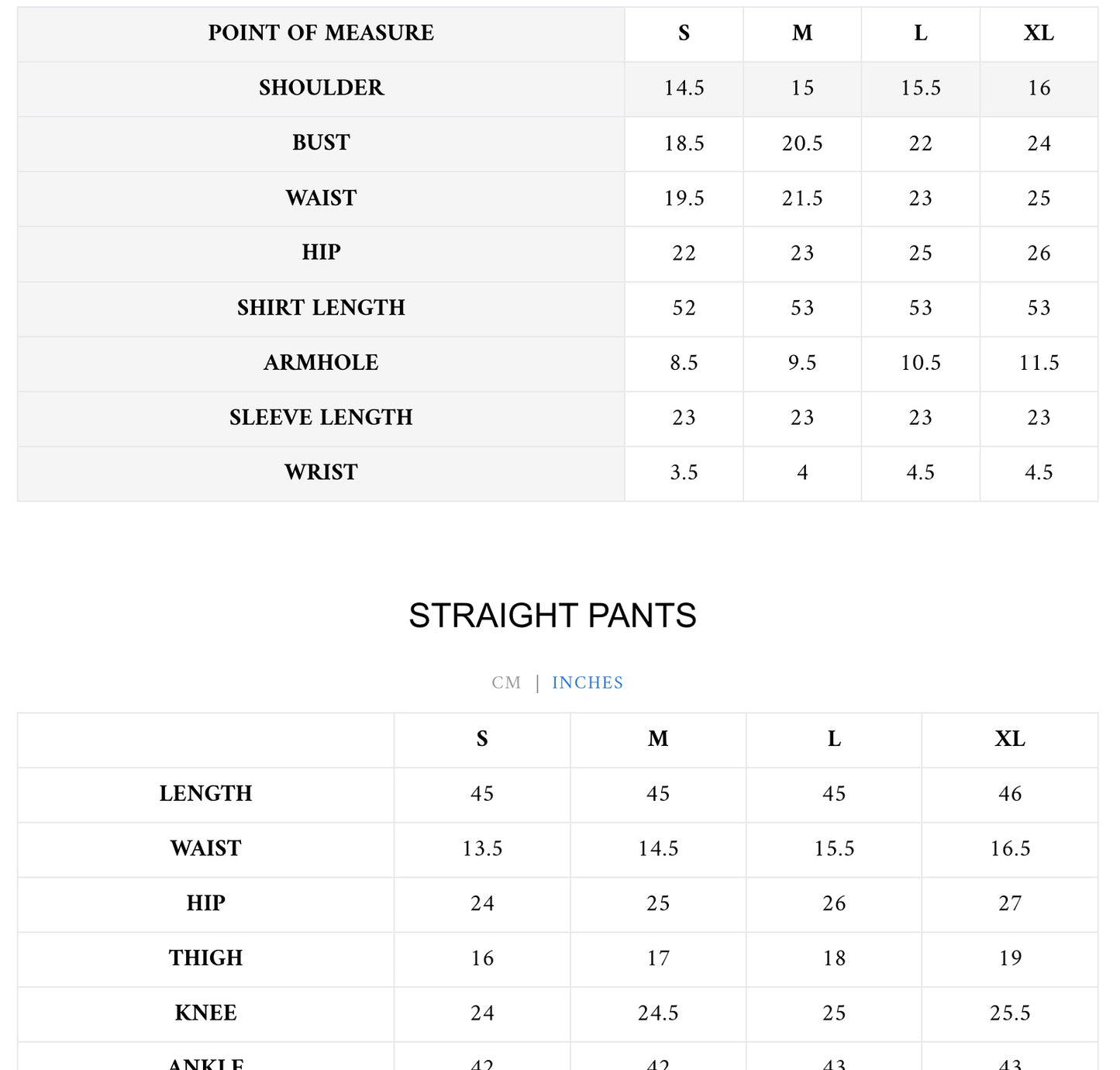Click the pants table M column header
This screenshot has width=1120, height=1070.
(x=658, y=739)
